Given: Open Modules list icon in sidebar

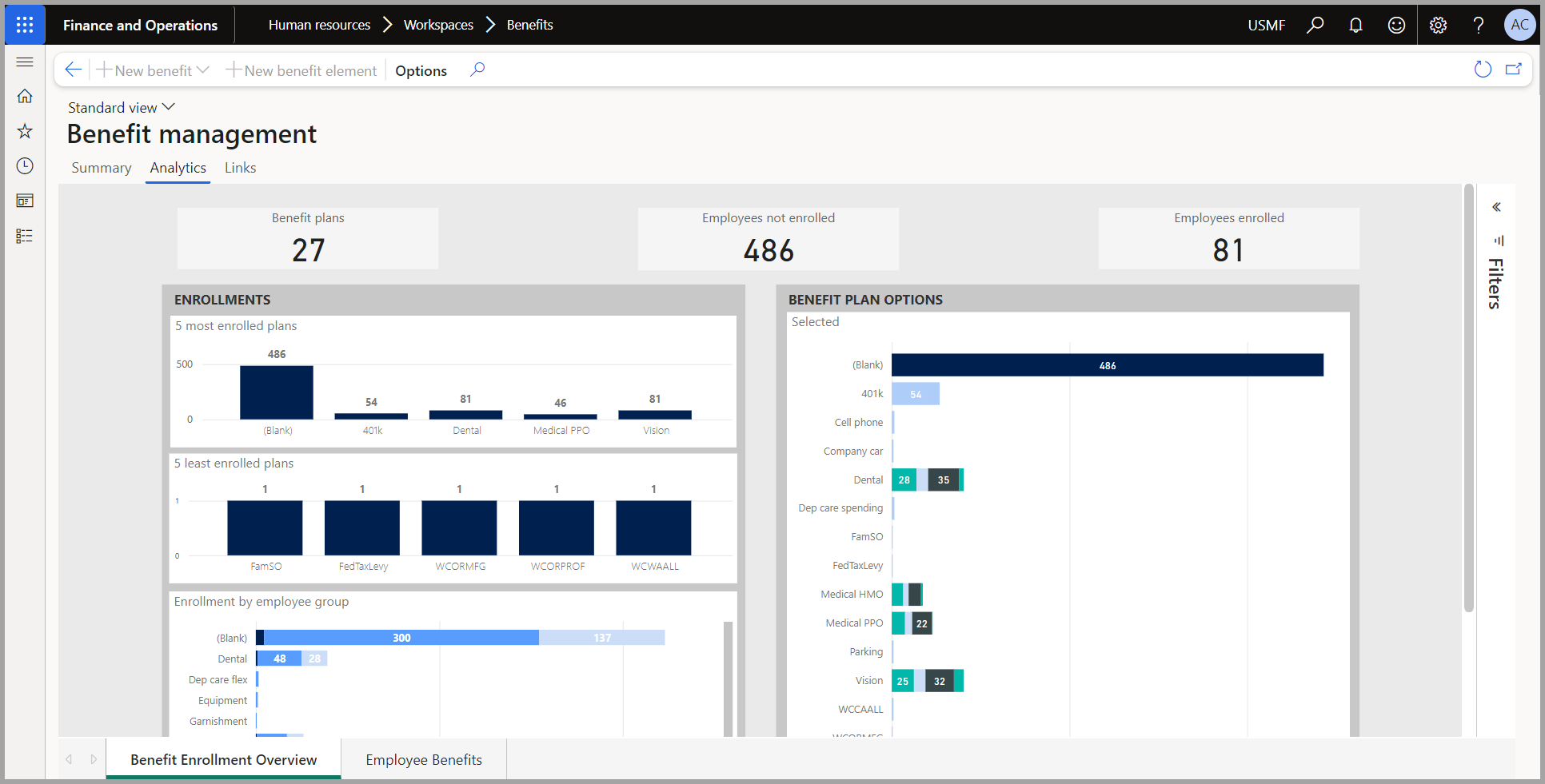Looking at the screenshot, I should 25,236.
